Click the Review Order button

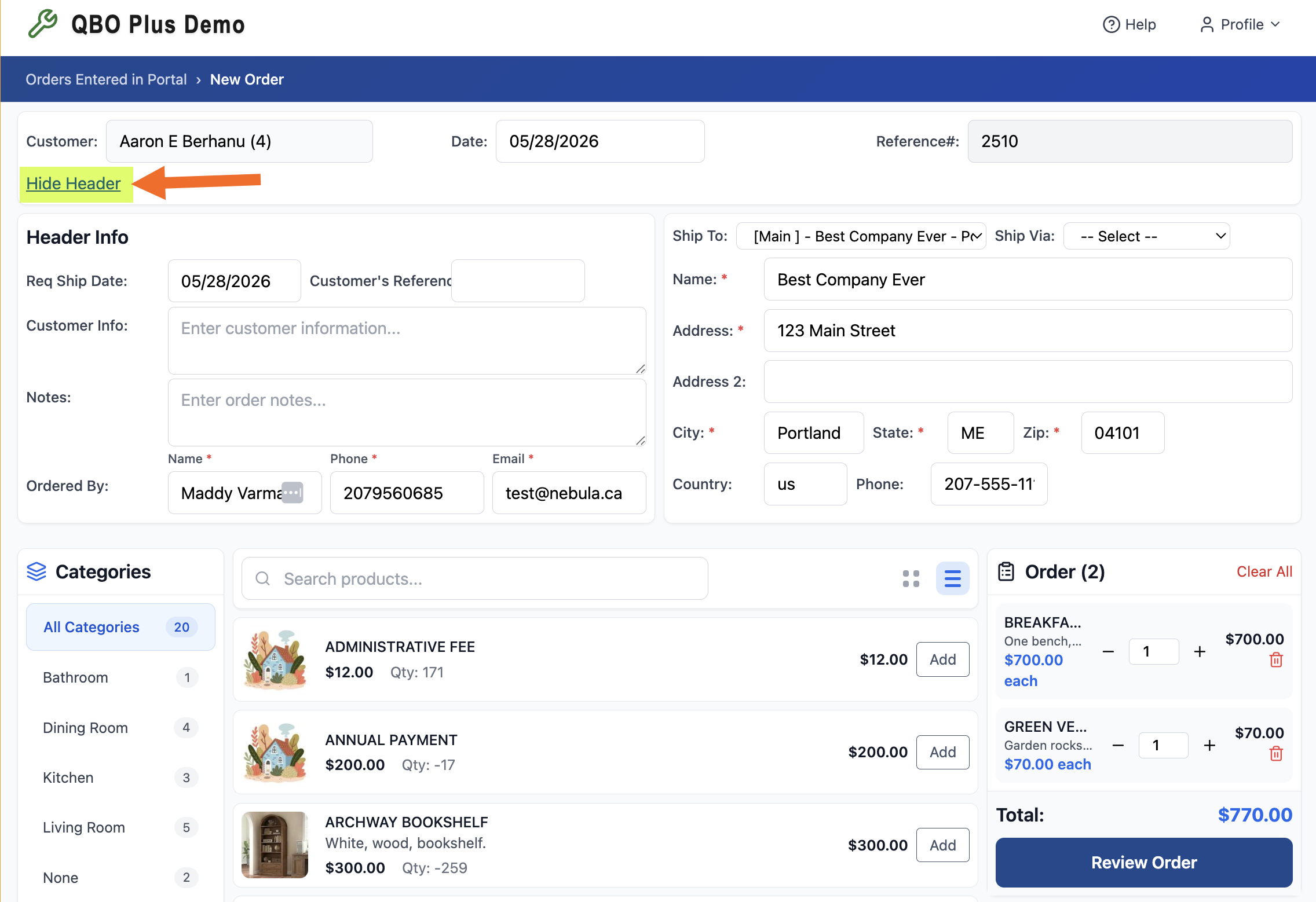point(1144,862)
